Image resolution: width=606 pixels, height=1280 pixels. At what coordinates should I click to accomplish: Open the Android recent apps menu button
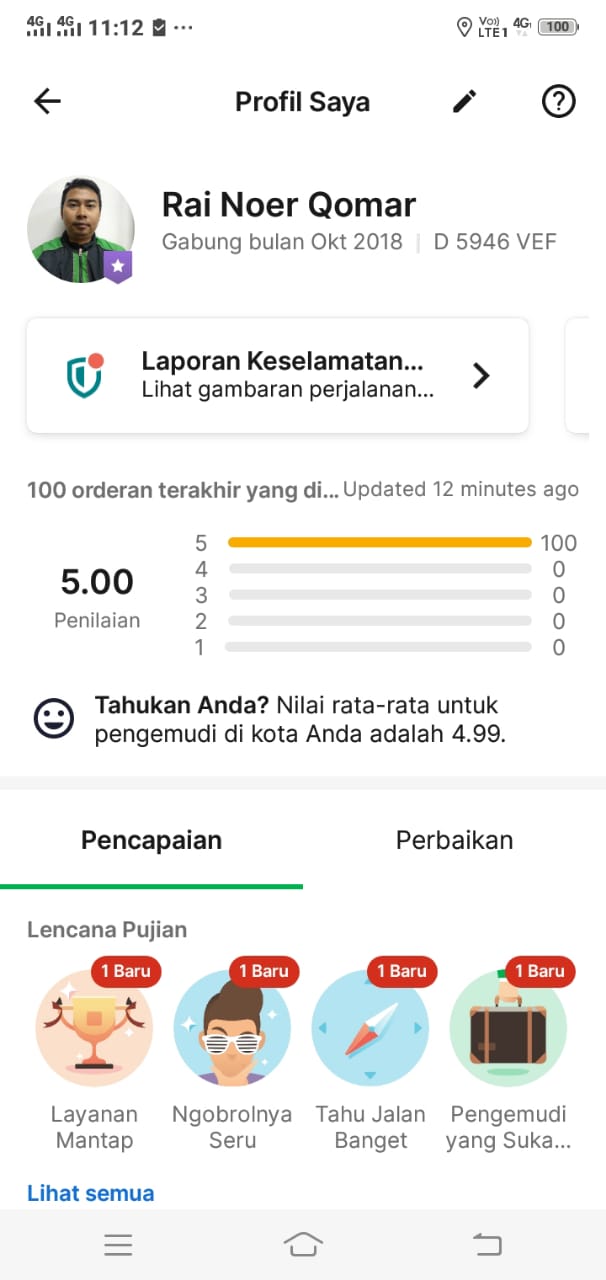118,1244
